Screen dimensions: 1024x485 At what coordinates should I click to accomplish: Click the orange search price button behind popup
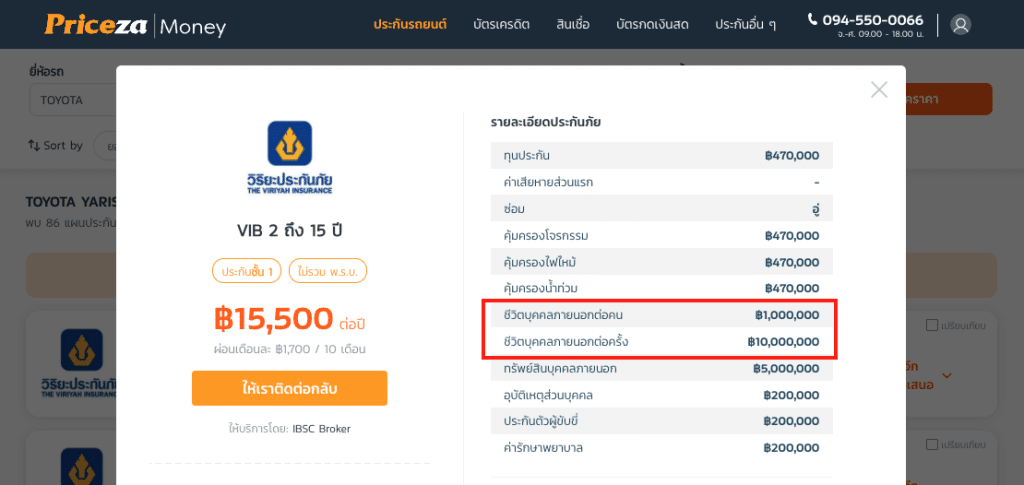[x=949, y=99]
